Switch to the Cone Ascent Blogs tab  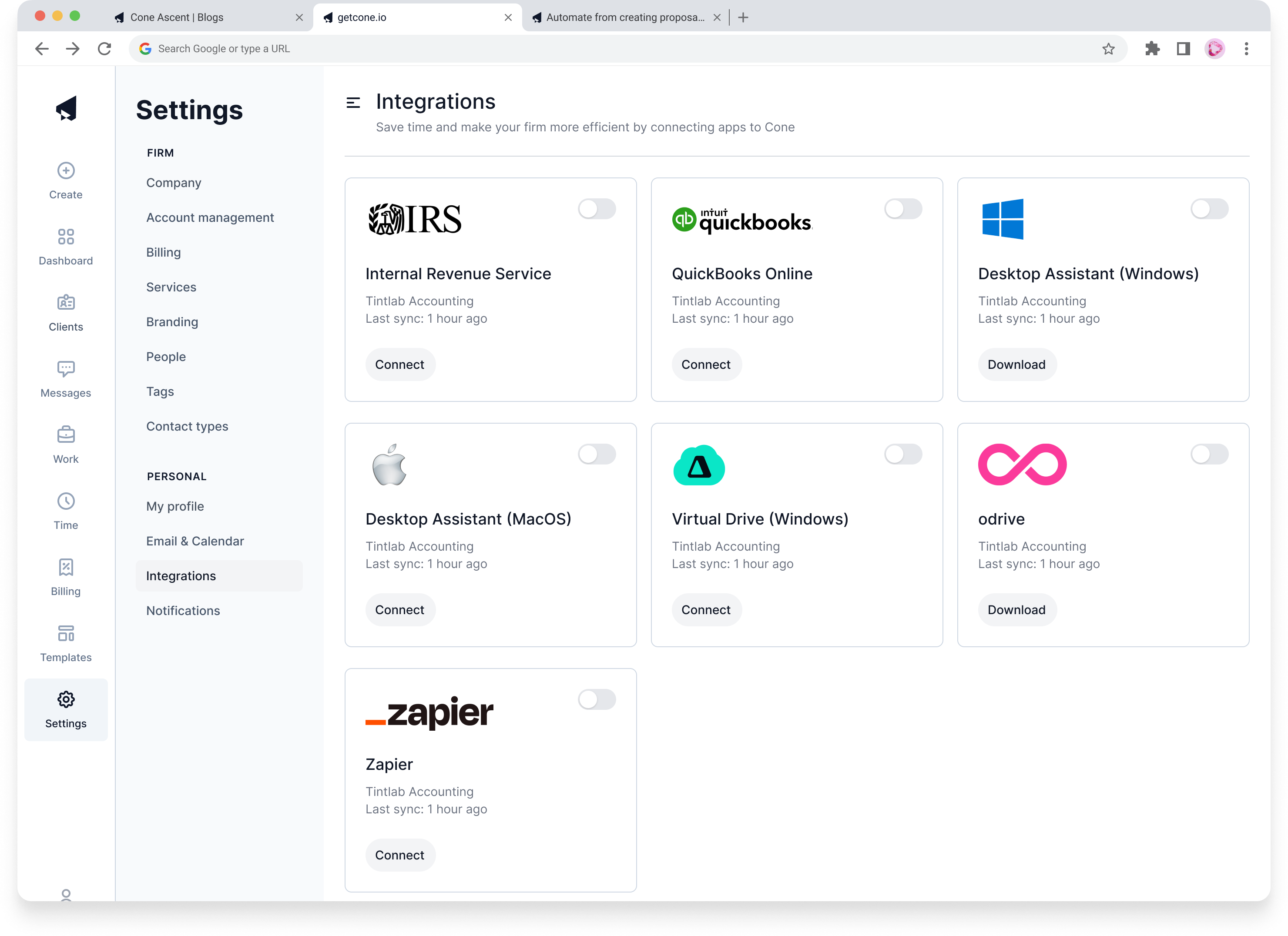(x=177, y=17)
